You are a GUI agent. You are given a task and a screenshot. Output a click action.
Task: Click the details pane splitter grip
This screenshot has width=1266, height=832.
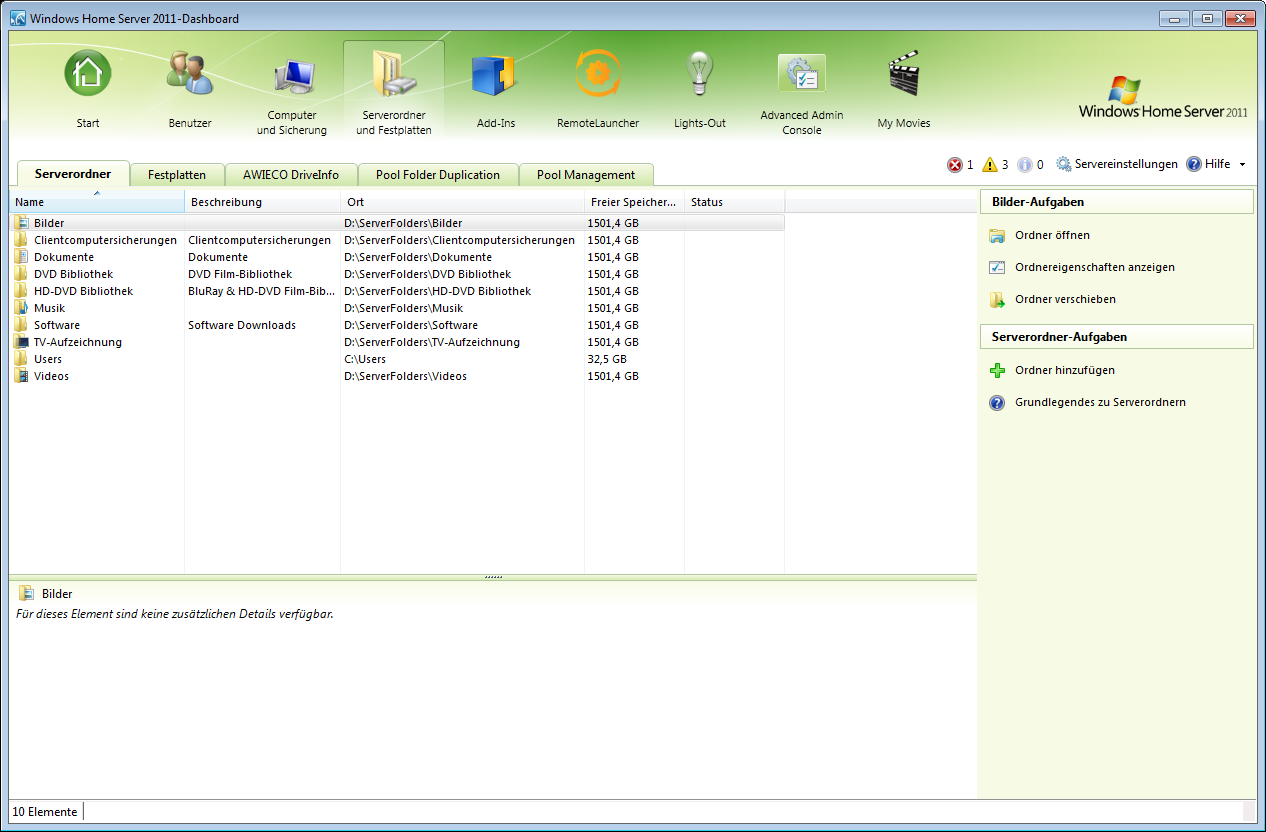pos(493,577)
